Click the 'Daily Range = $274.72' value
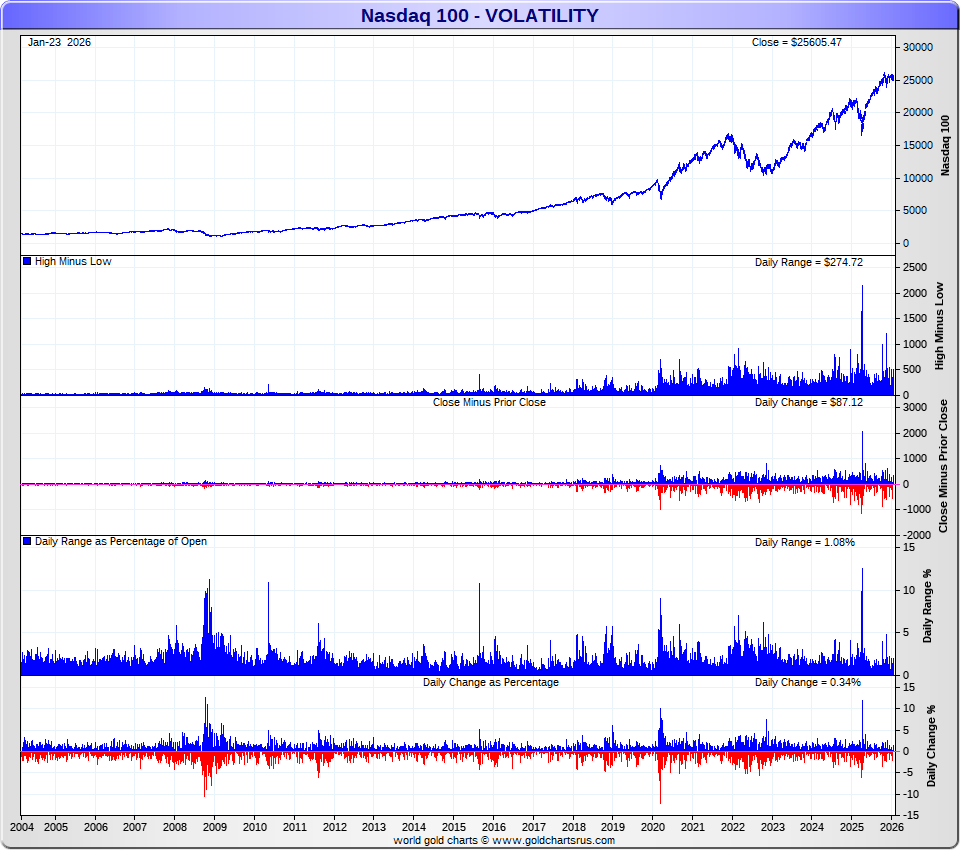960x850 pixels. pyautogui.click(x=808, y=262)
